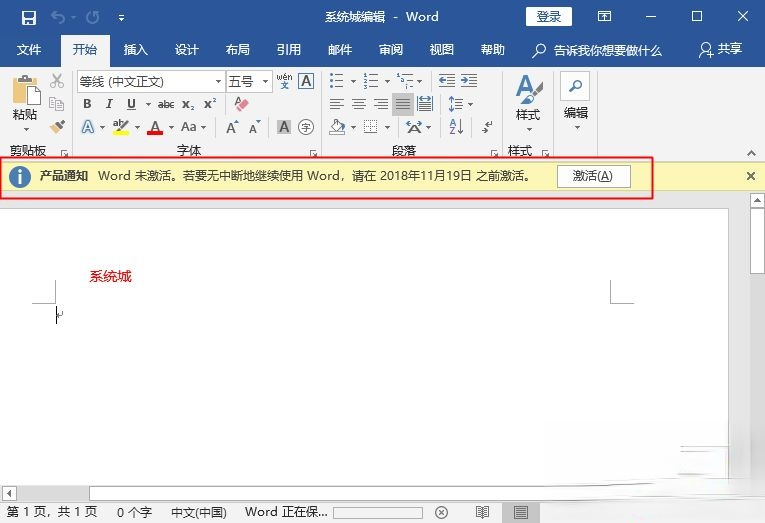Open the Aa change case menu

coord(193,127)
